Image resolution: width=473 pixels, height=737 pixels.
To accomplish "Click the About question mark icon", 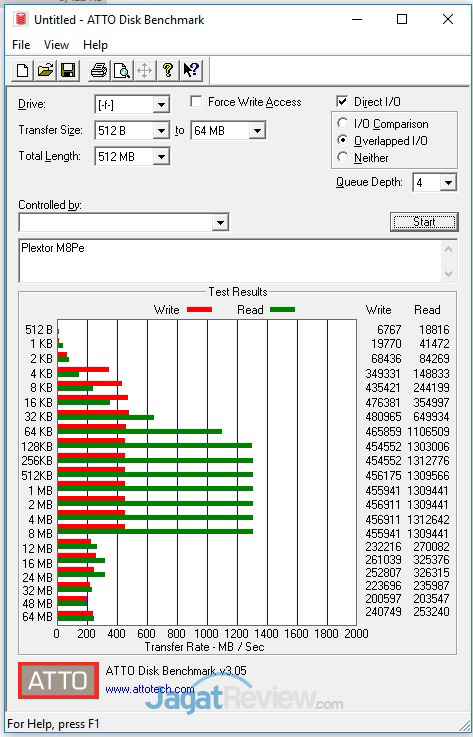I will coord(168,71).
